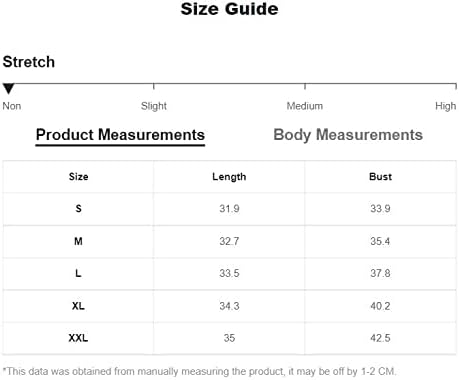
Task: Click the High end of the stretch scale
Action: point(445,106)
